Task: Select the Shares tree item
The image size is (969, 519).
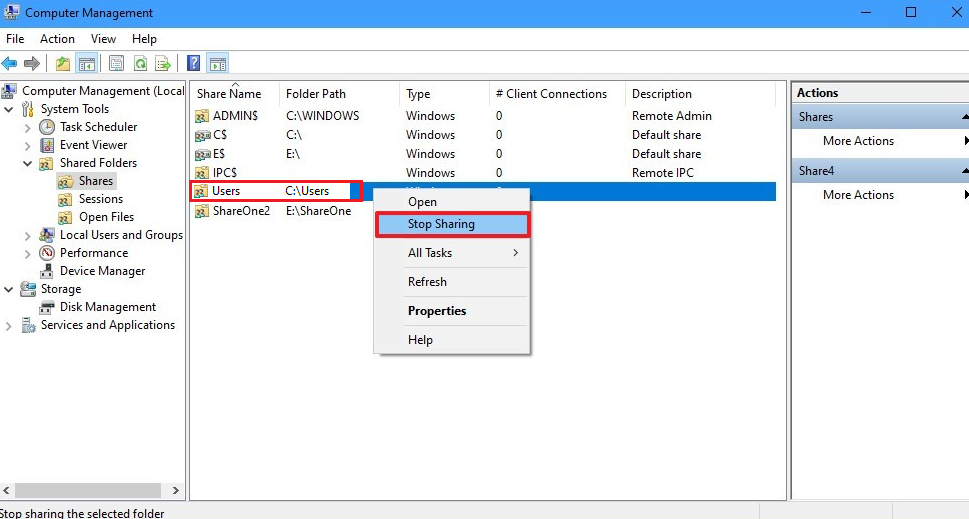Action: click(96, 181)
